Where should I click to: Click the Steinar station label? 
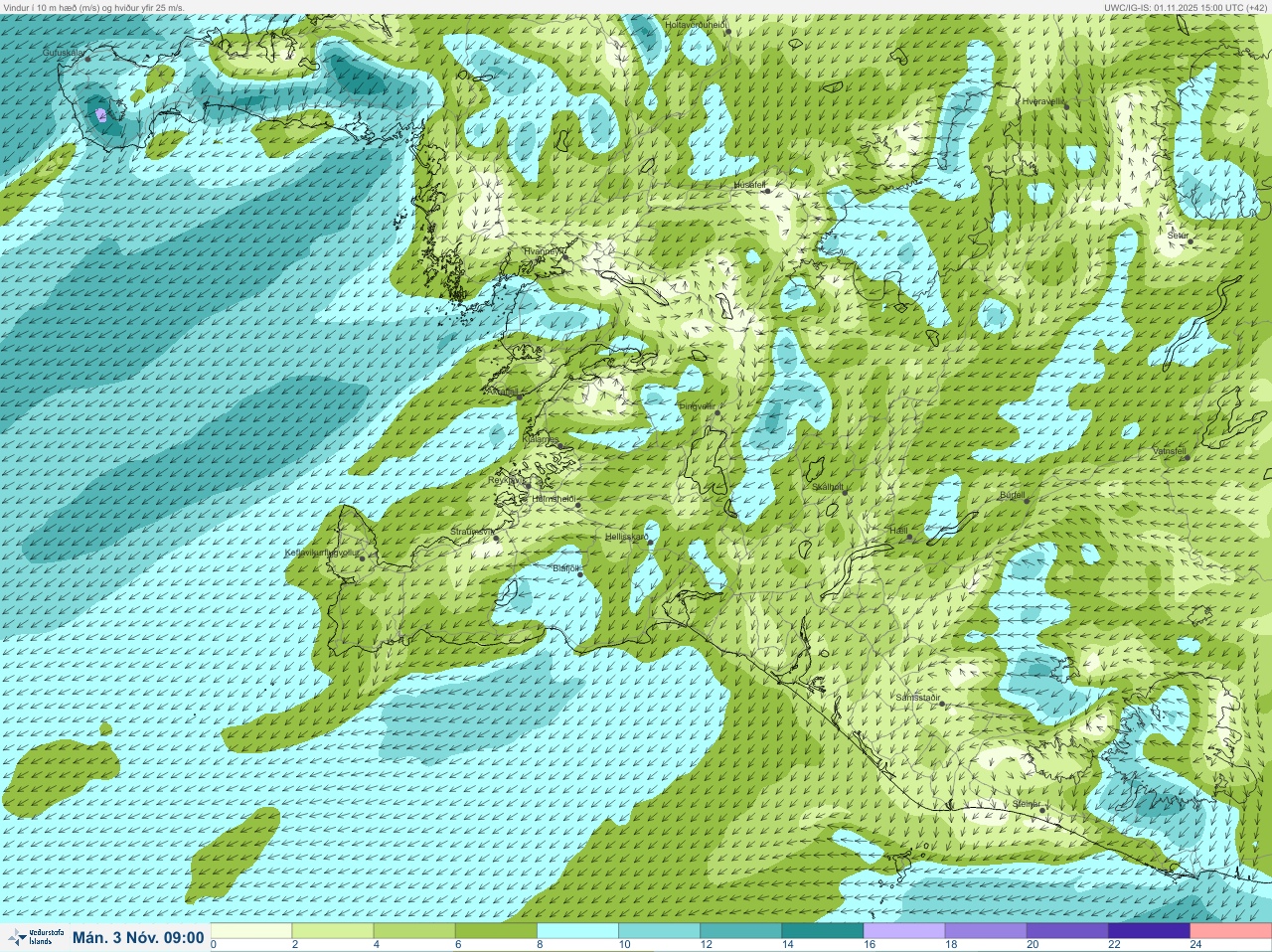(1026, 803)
